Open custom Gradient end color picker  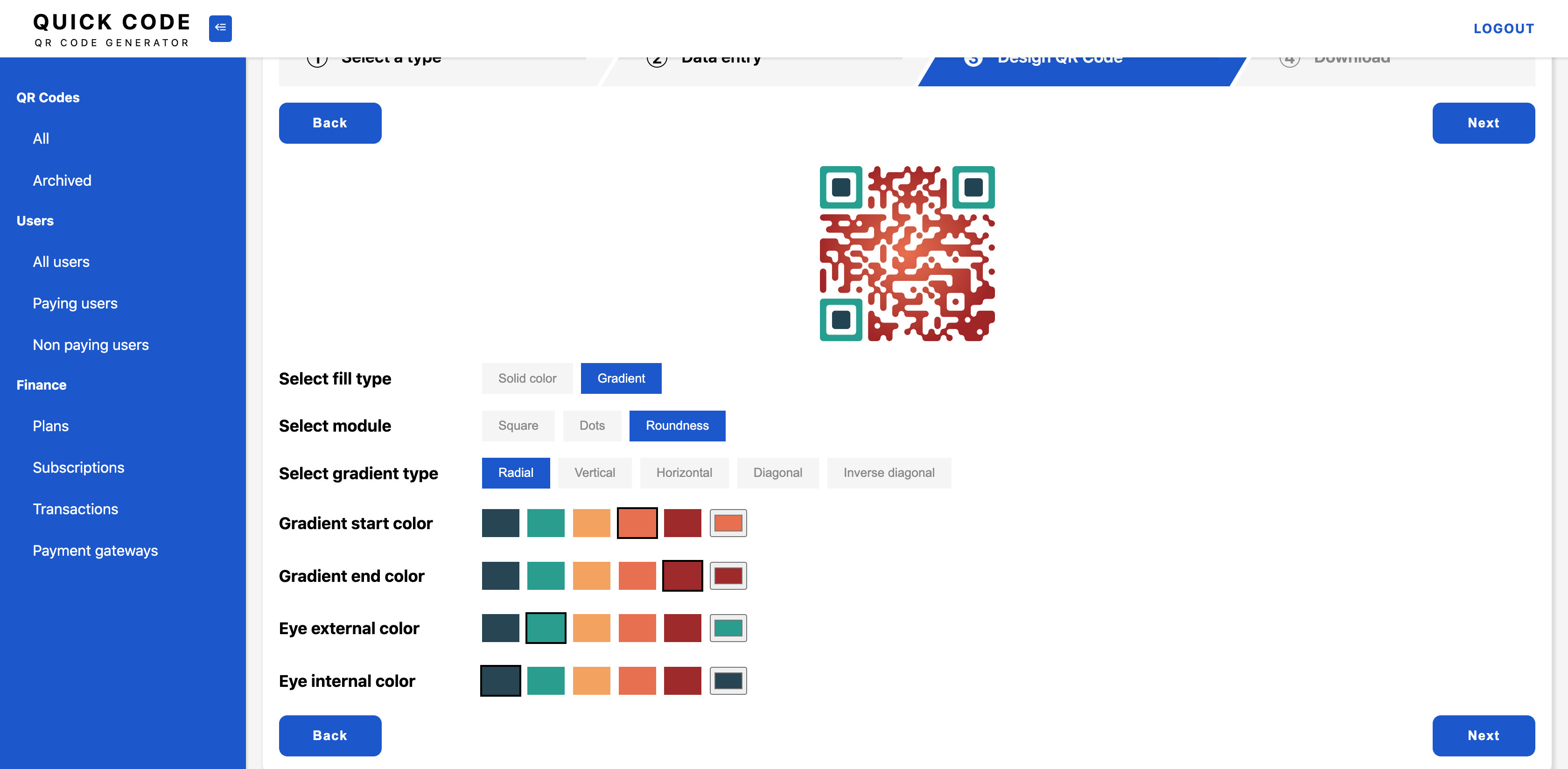click(728, 576)
